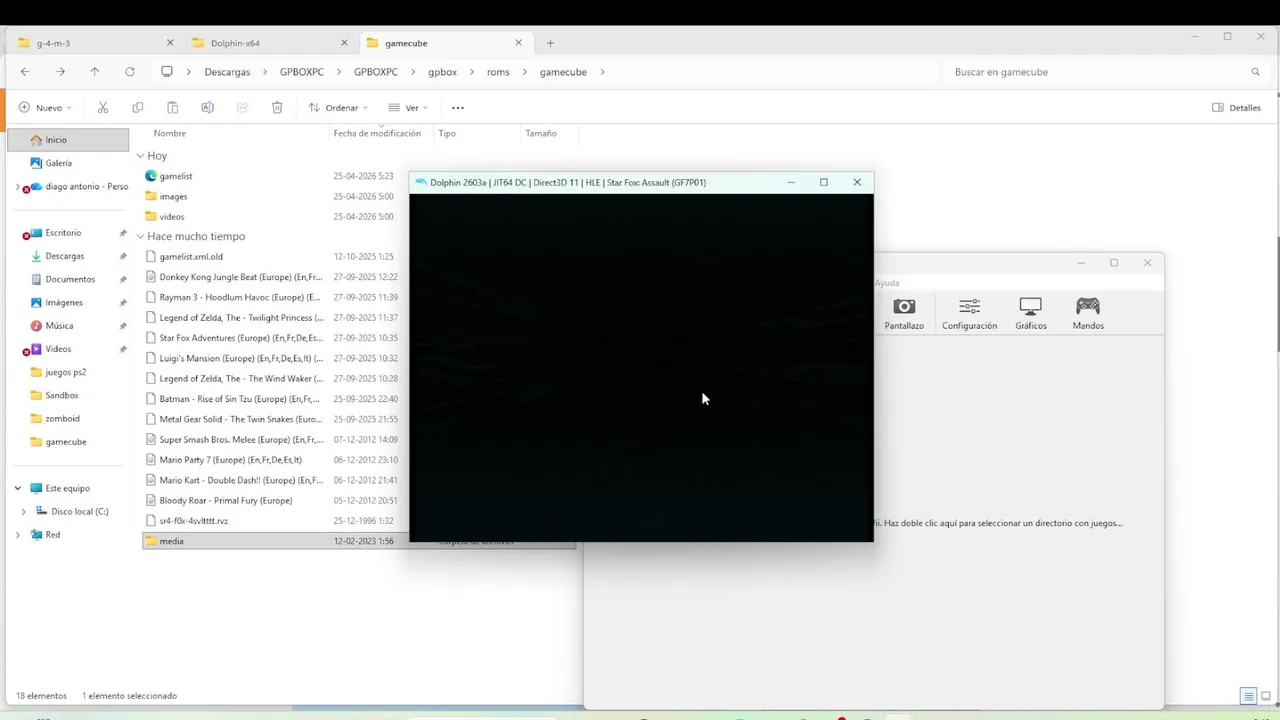Click the Rename icon in Explorer toolbar
Image resolution: width=1280 pixels, height=720 pixels.
pyautogui.click(x=207, y=107)
